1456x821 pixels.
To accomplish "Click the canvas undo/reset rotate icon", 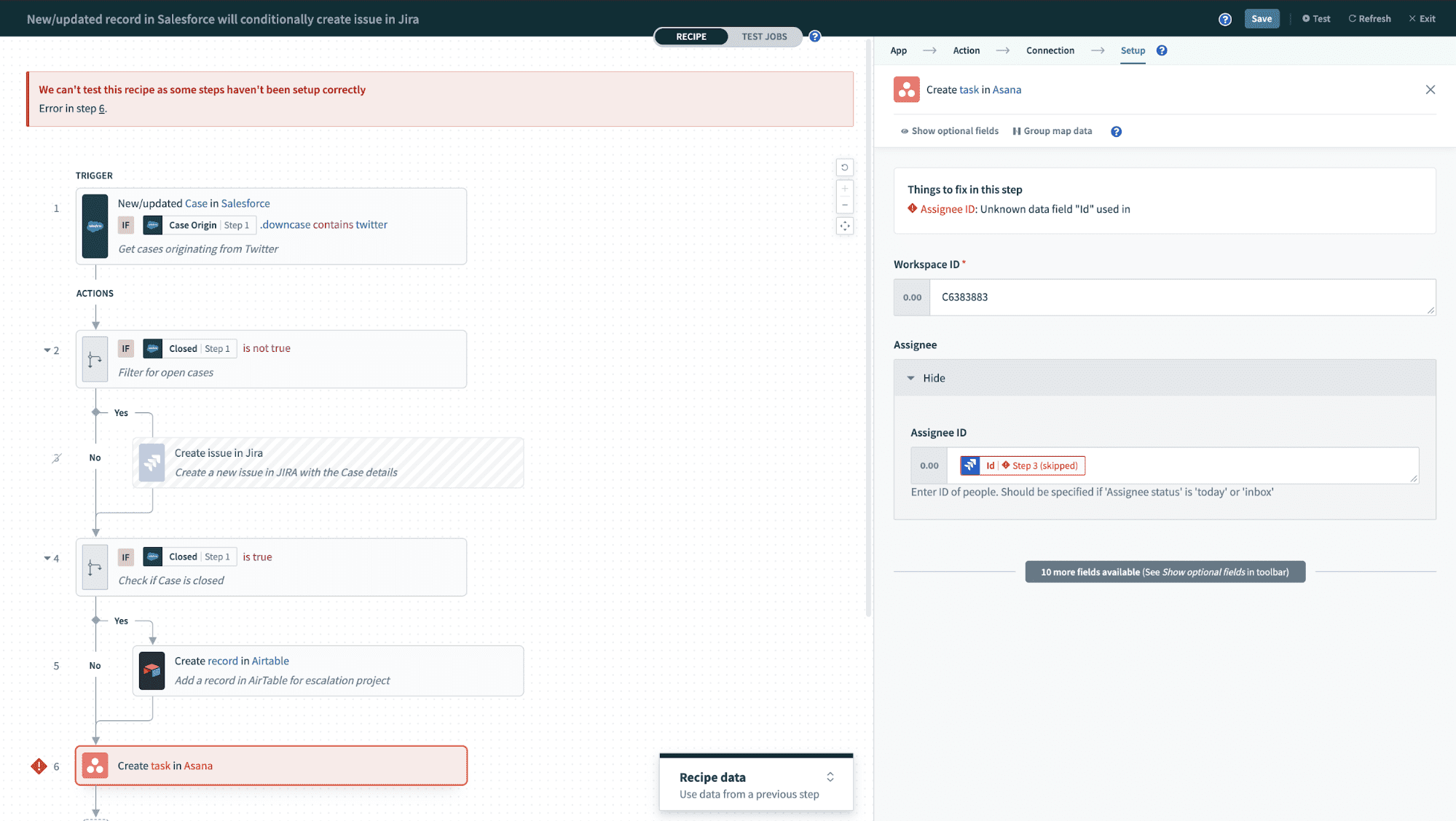I will coord(845,168).
